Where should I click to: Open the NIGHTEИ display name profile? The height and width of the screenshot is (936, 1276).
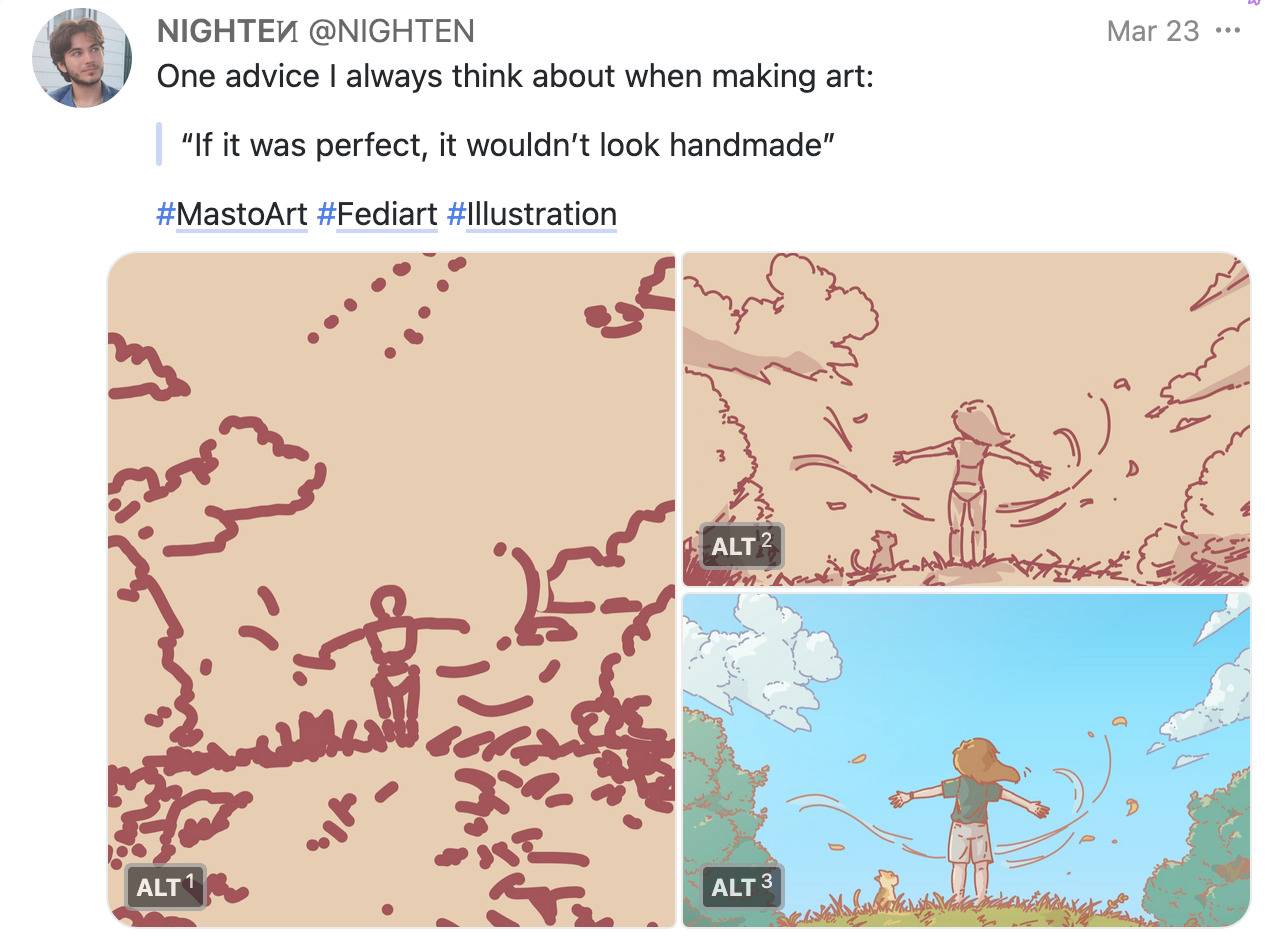227,31
